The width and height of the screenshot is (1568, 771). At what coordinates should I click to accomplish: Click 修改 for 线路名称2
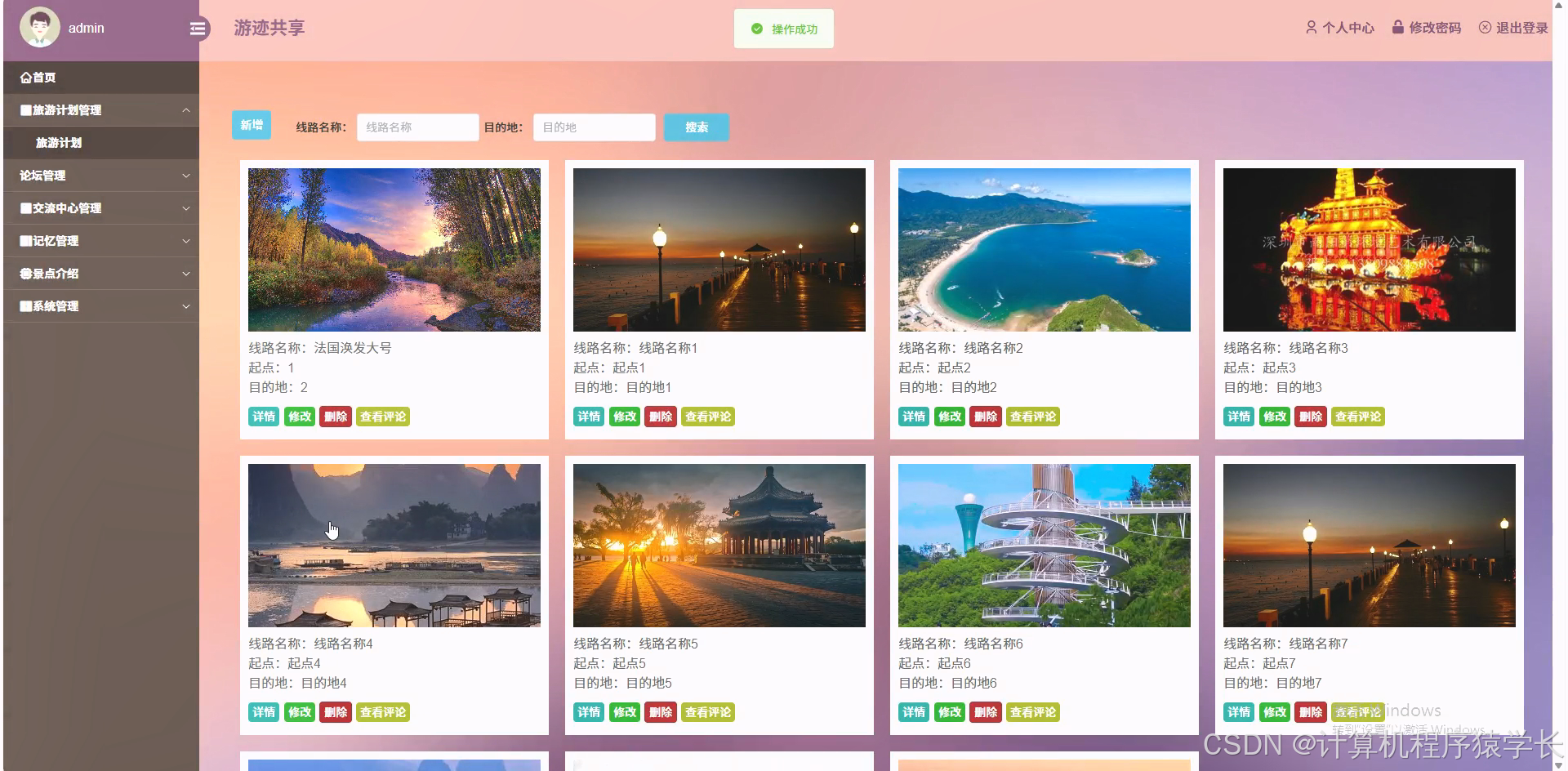point(950,417)
